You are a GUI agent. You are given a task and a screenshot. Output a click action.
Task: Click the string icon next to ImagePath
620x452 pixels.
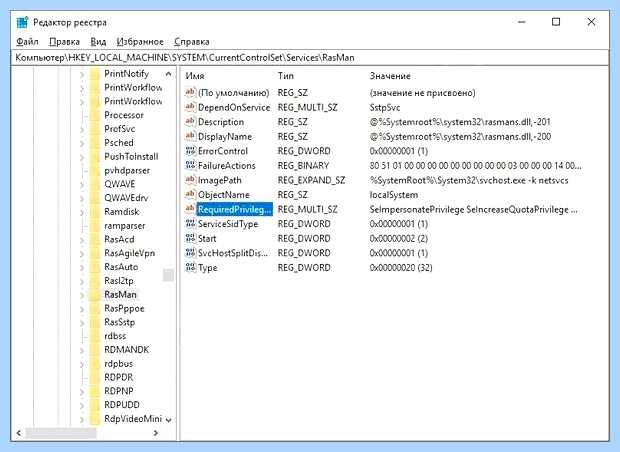[x=190, y=180]
